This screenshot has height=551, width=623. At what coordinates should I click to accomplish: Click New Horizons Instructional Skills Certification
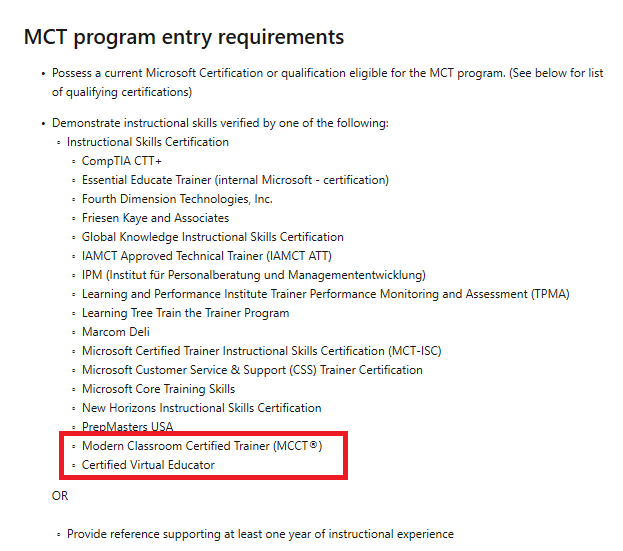(x=201, y=408)
